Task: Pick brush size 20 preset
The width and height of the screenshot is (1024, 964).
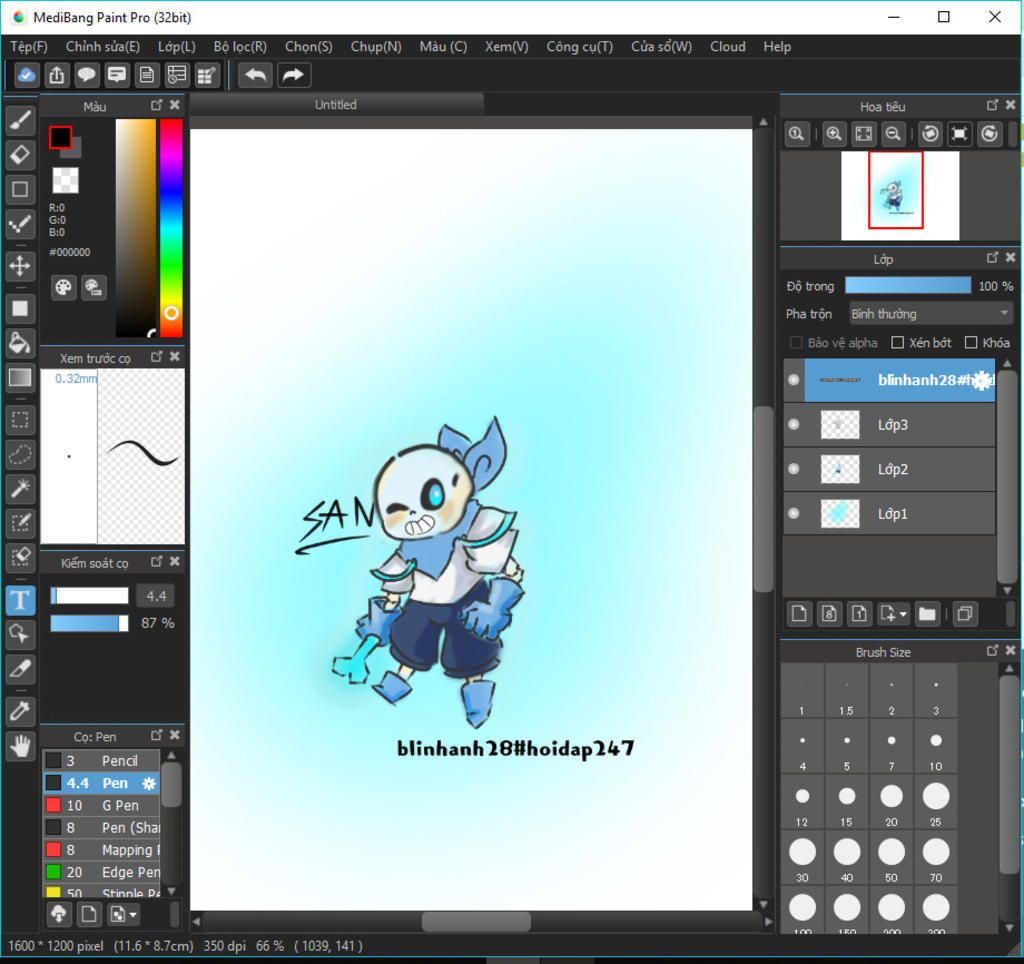Action: 891,803
